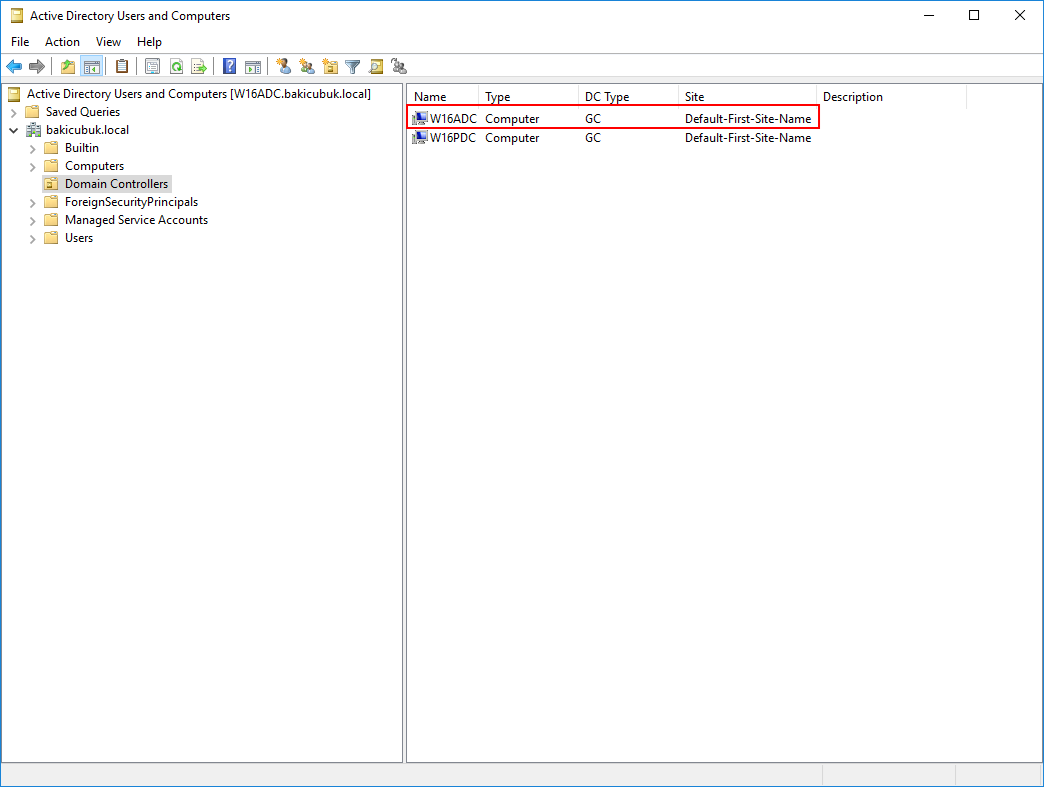1044x787 pixels.
Task: Click Computer type in W16PDC row
Action: [x=512, y=138]
